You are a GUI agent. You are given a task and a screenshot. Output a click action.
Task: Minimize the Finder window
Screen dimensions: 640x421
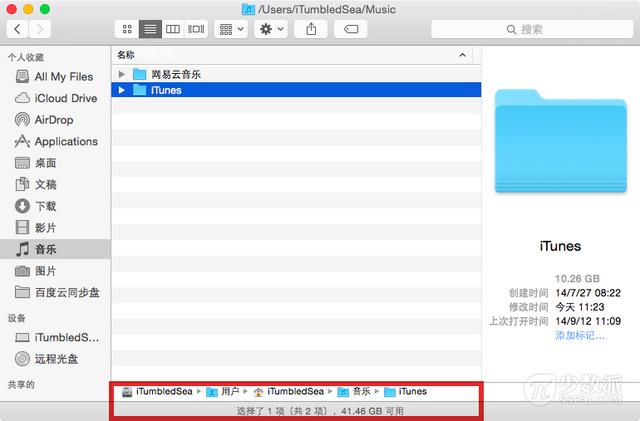pyautogui.click(x=28, y=9)
